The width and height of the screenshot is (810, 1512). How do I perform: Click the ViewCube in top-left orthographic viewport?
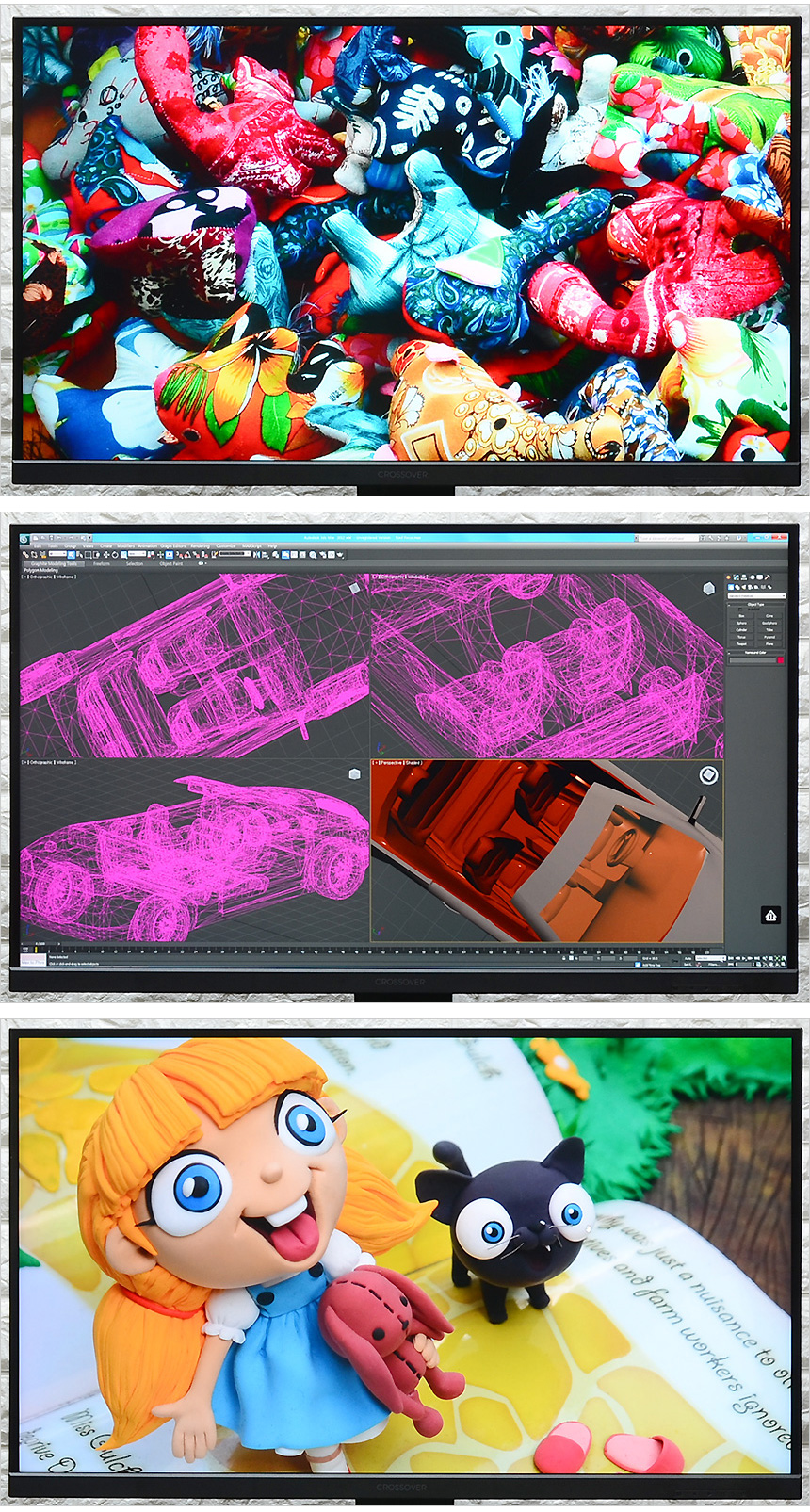354,588
